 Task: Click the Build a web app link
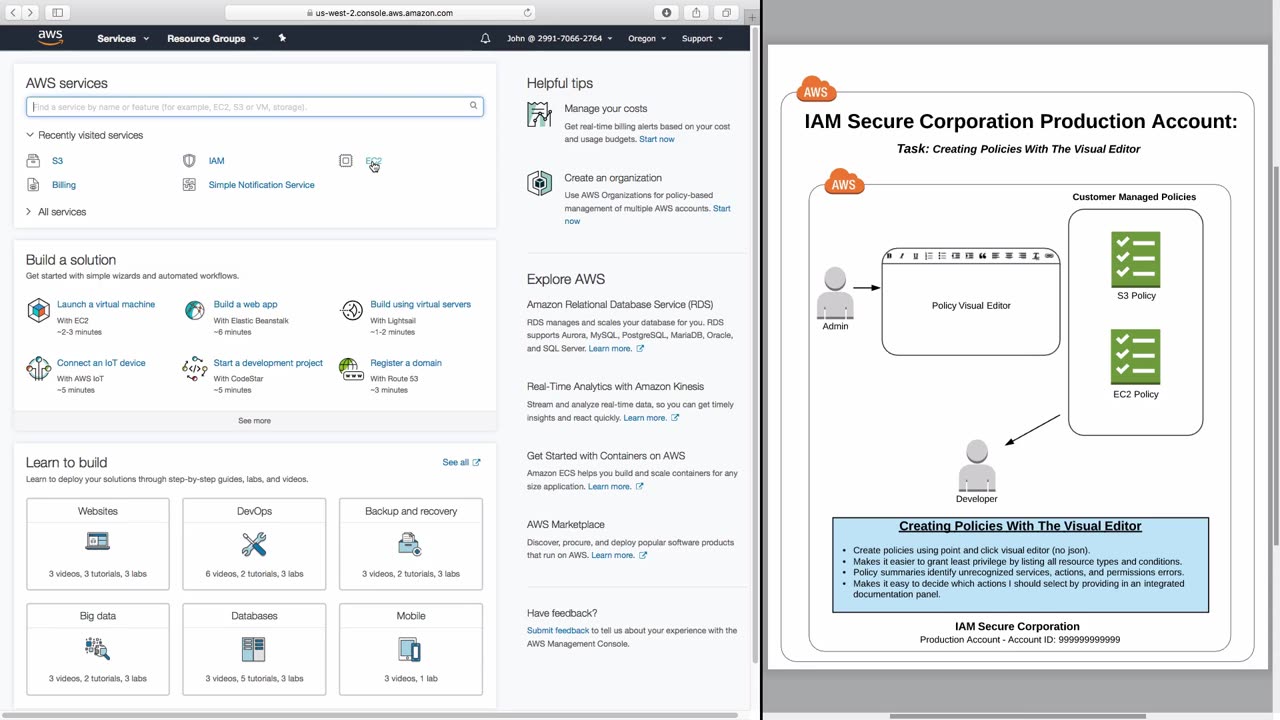[245, 304]
